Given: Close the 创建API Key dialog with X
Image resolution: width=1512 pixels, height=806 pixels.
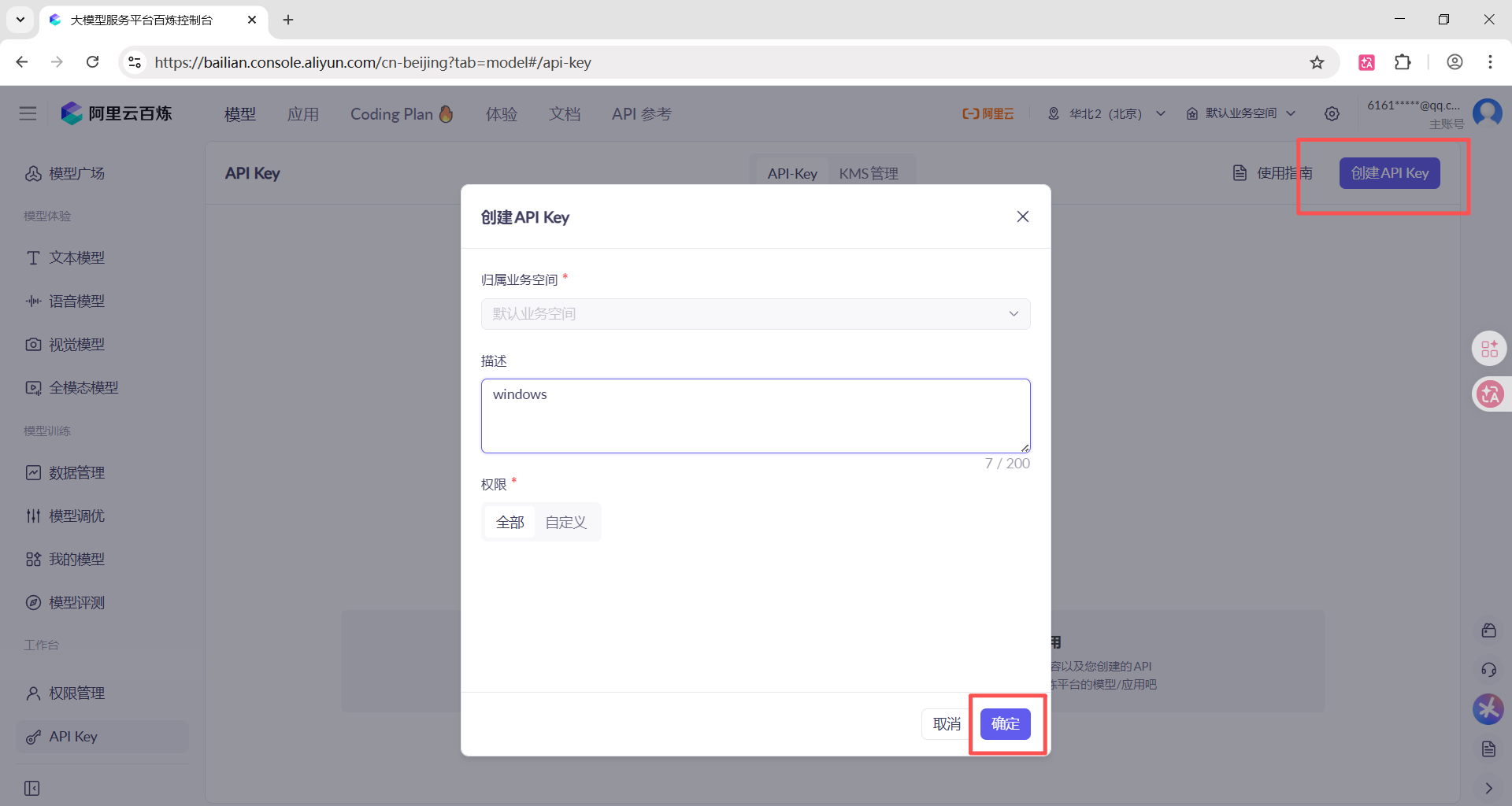Looking at the screenshot, I should pos(1022,216).
